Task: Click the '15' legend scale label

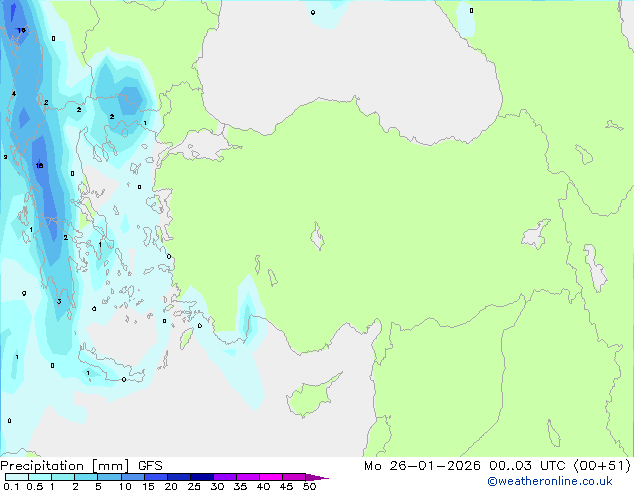Action: (148, 486)
